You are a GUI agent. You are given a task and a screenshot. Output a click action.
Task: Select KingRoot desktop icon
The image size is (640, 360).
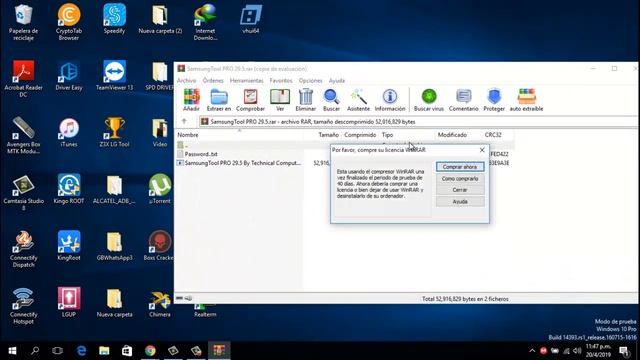(69, 246)
